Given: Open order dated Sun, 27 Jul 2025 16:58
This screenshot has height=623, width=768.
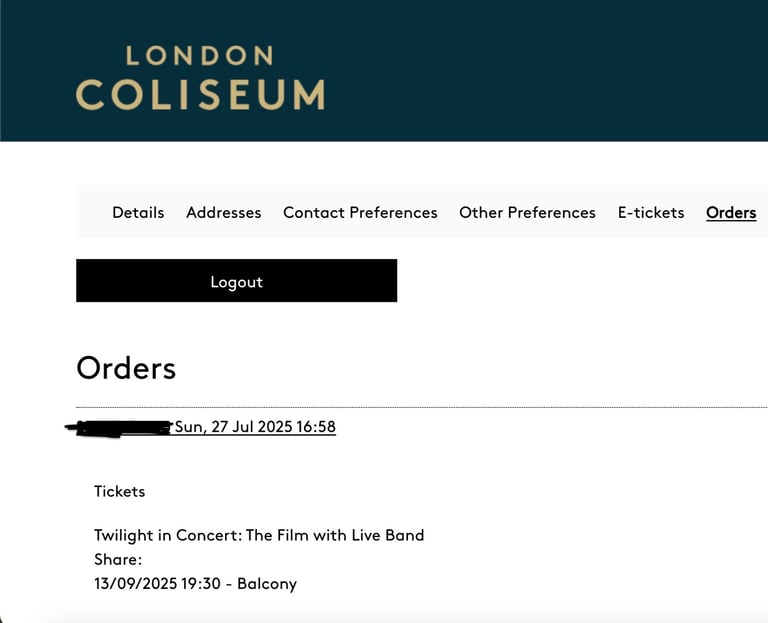Looking at the screenshot, I should tap(255, 427).
